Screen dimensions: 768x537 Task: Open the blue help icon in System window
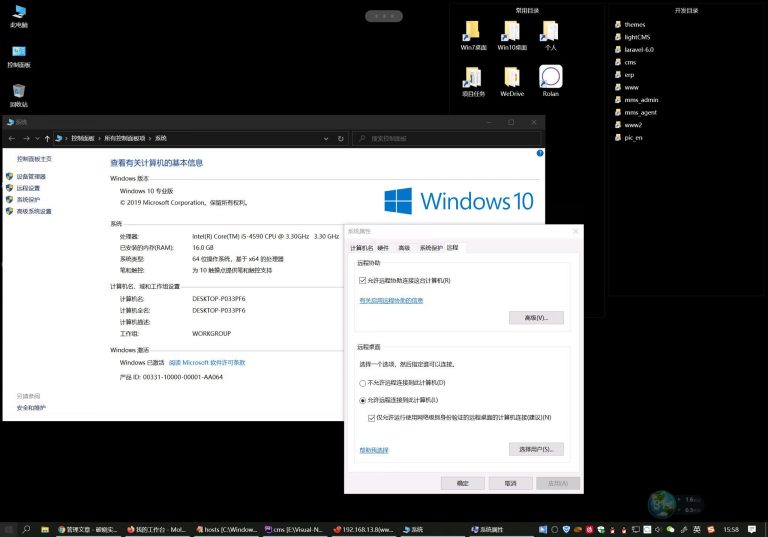540,153
